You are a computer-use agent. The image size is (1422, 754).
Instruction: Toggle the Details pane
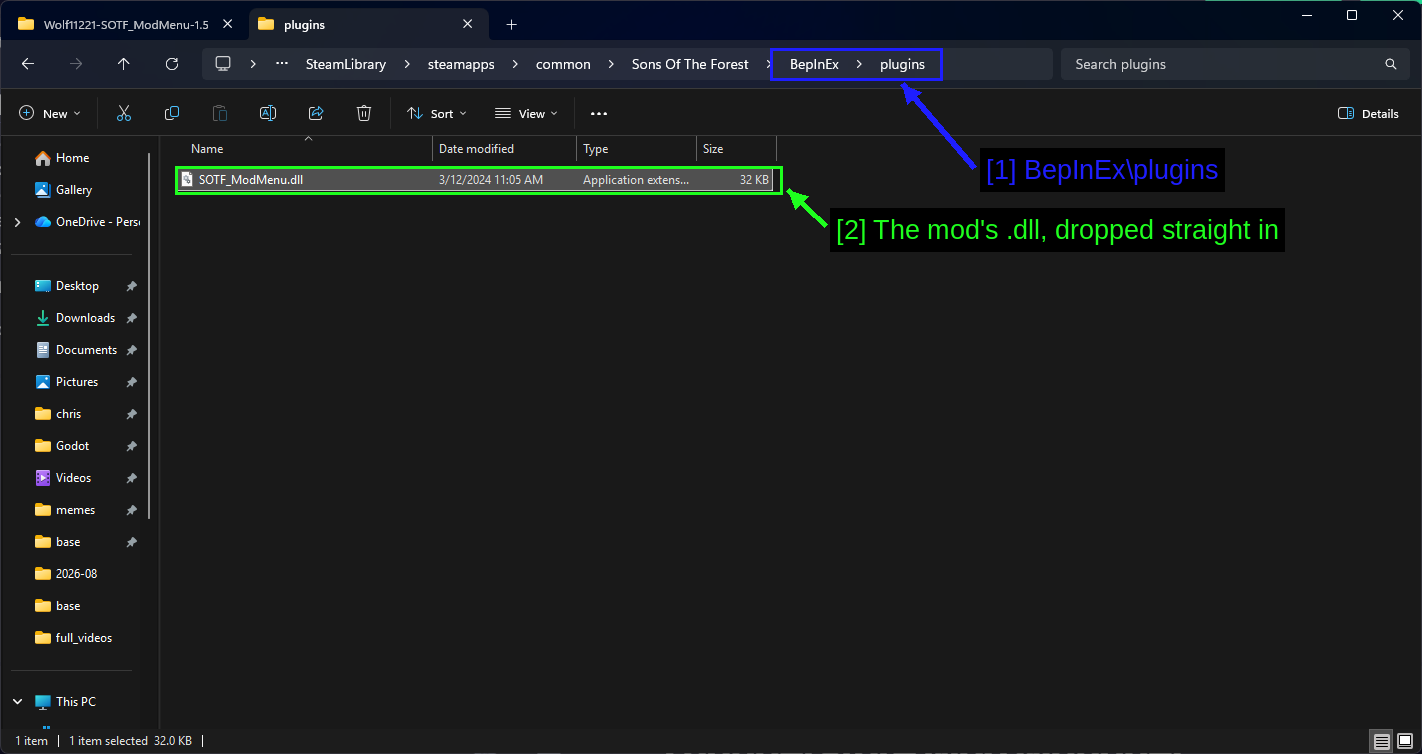[x=1369, y=113]
